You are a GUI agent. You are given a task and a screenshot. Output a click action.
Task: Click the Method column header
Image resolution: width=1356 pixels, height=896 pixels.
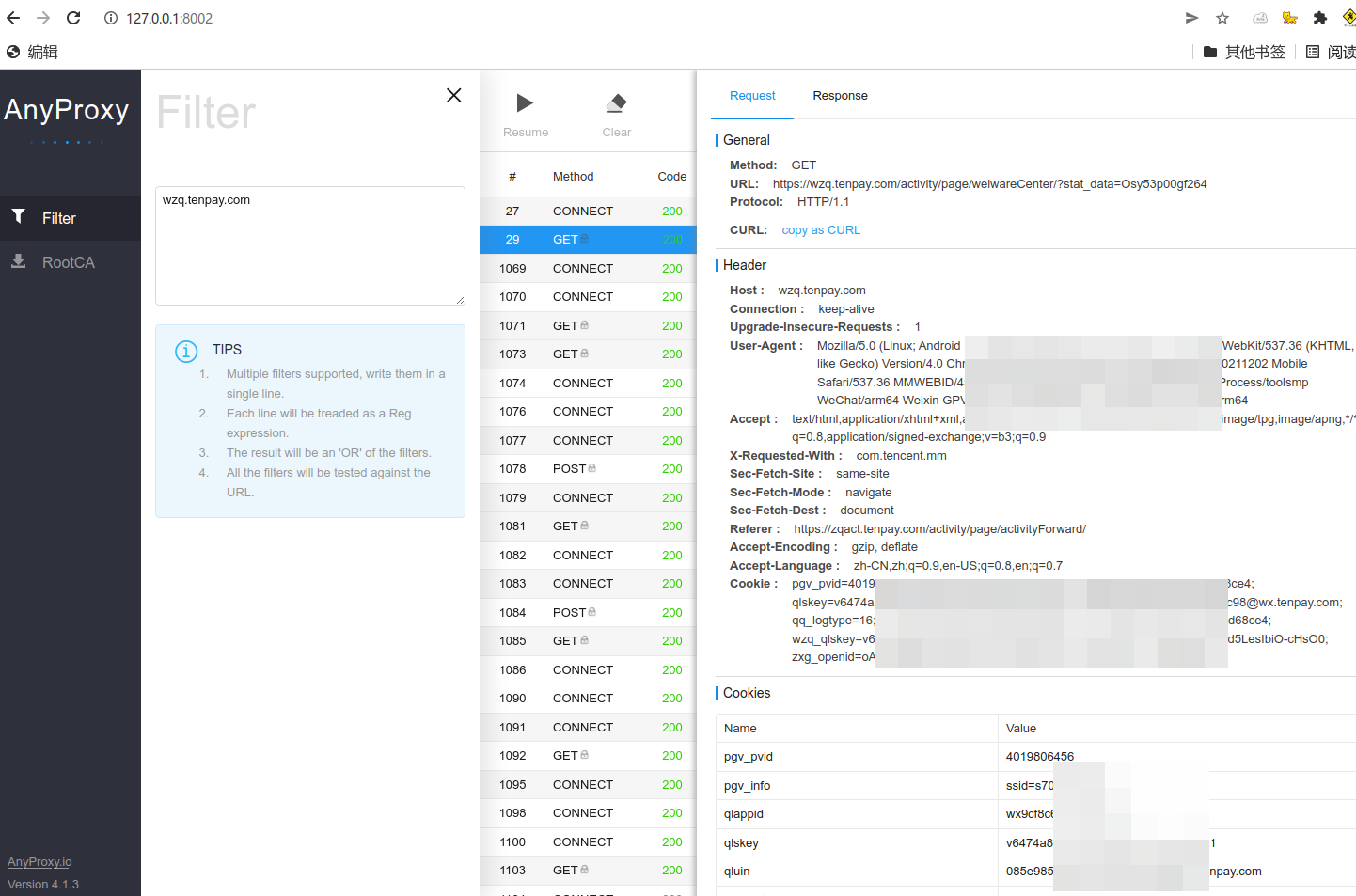573,177
